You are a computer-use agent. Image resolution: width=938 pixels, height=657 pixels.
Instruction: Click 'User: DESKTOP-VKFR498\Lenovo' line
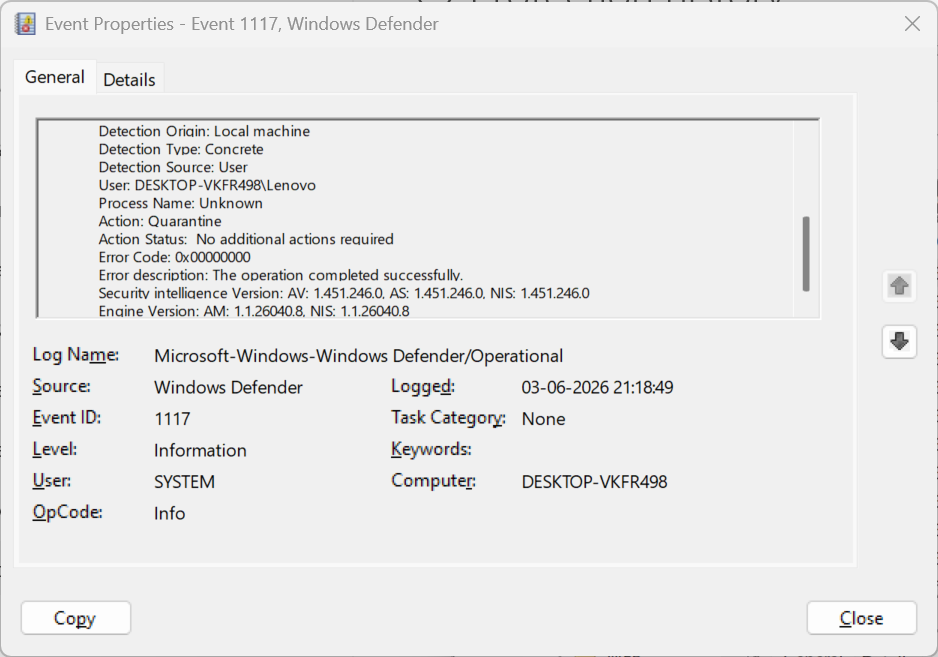tap(207, 185)
